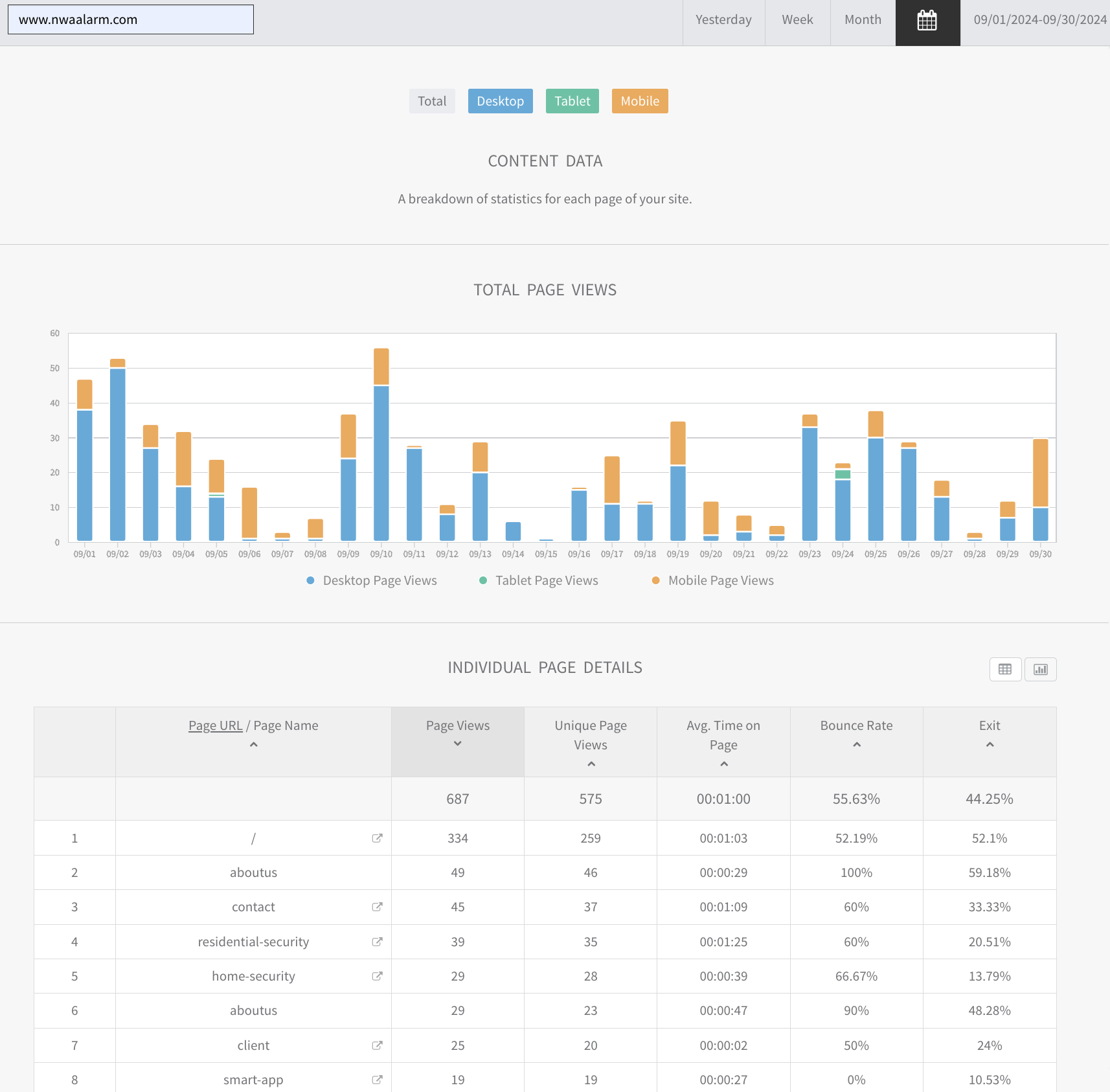Viewport: 1110px width, 1092px height.
Task: Select the Month time range
Action: click(x=863, y=20)
